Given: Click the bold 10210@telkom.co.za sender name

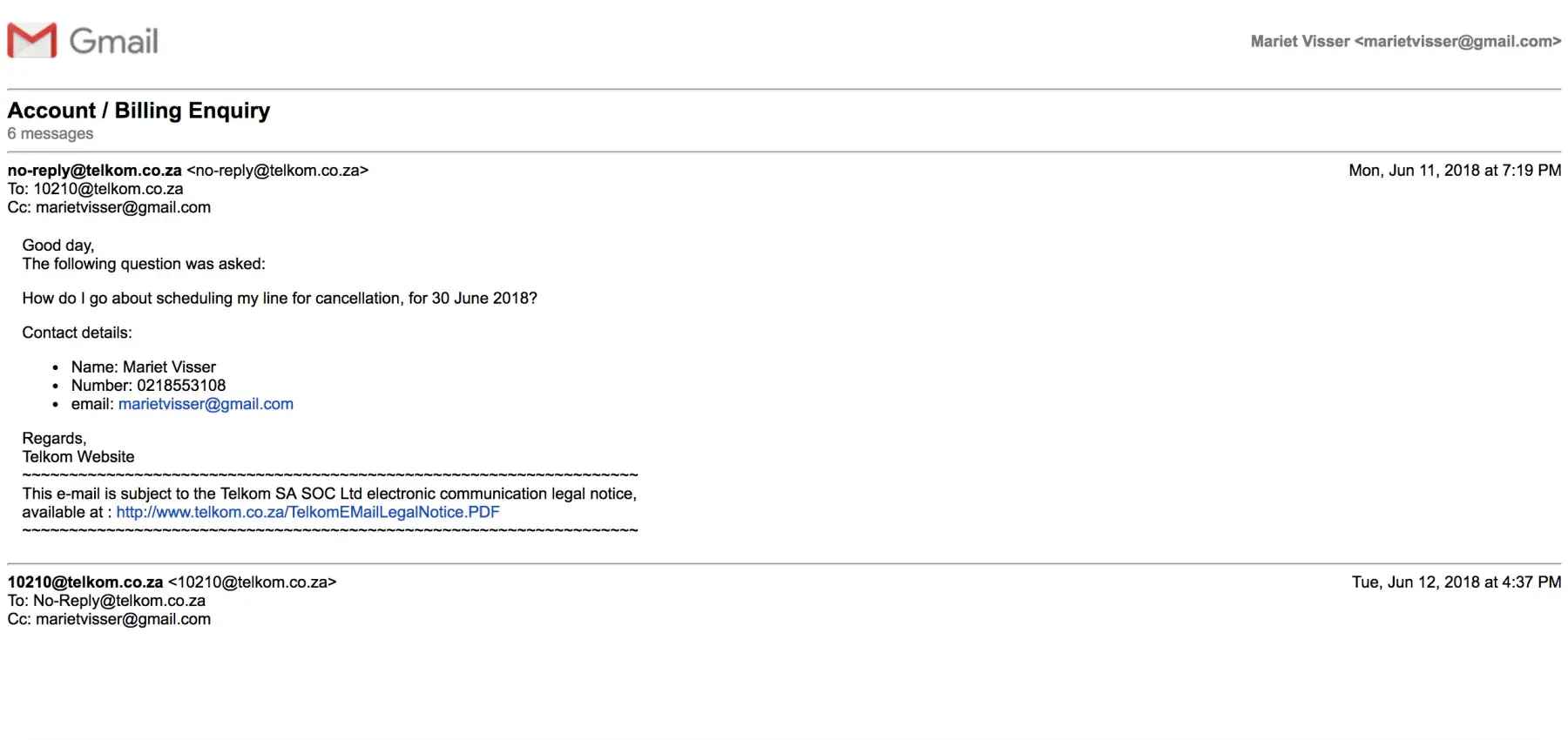Looking at the screenshot, I should click(85, 582).
